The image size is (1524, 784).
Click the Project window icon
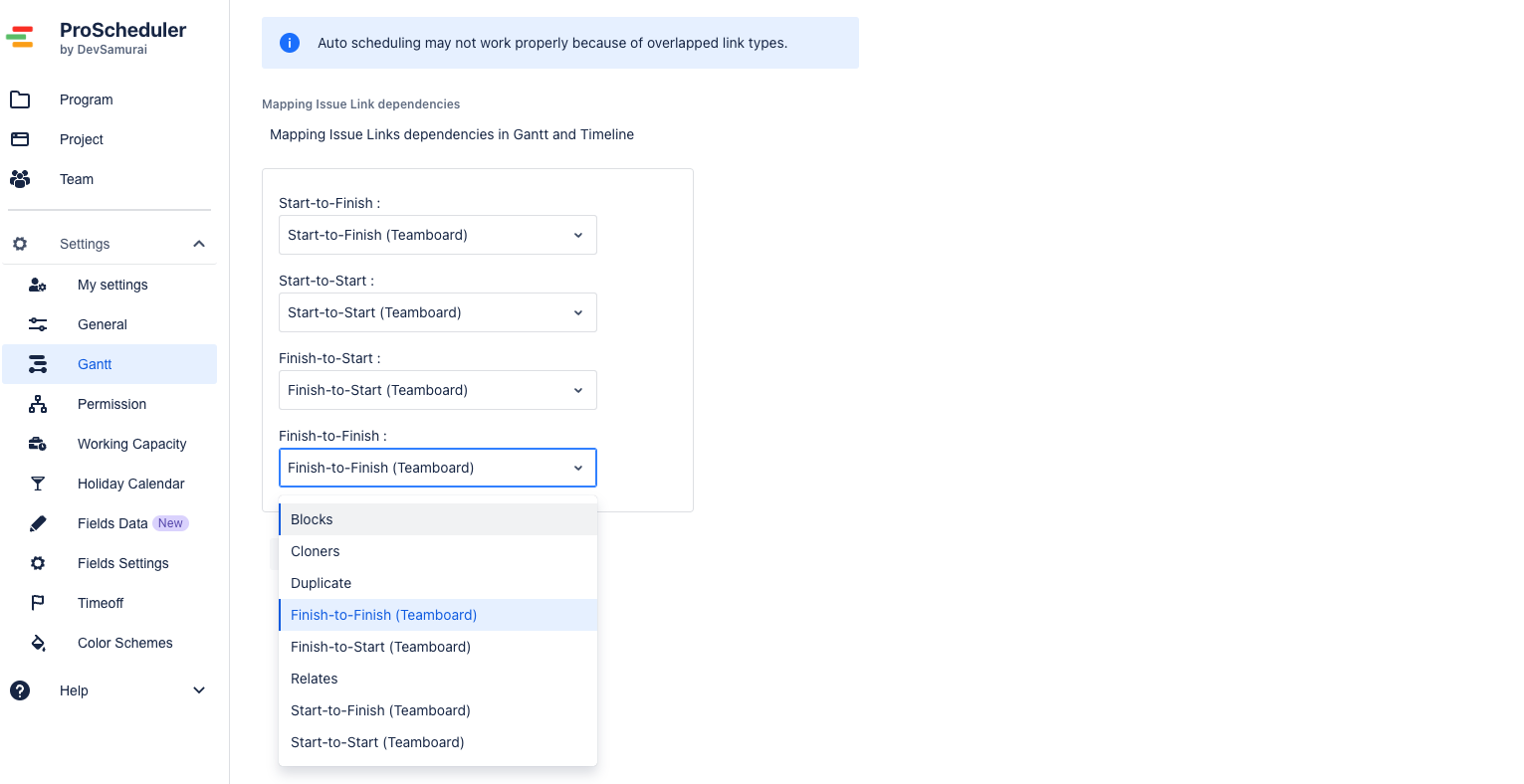point(20,139)
